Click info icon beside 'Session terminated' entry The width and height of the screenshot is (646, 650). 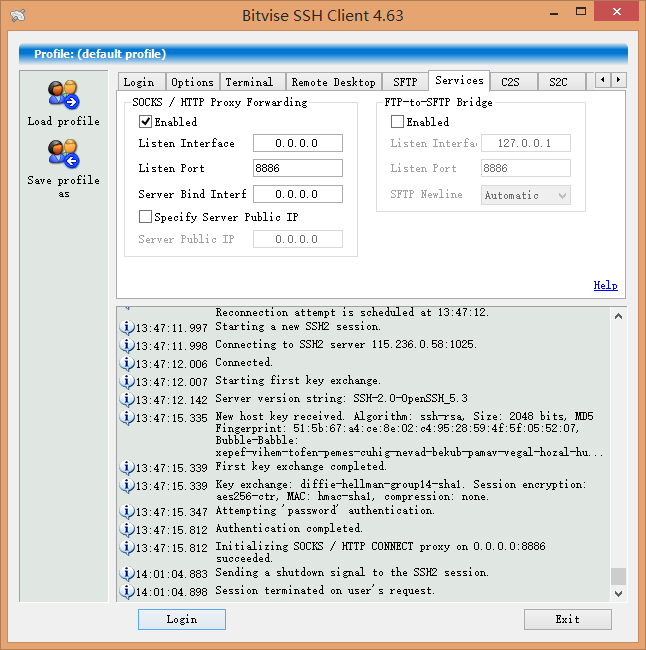pos(127,591)
